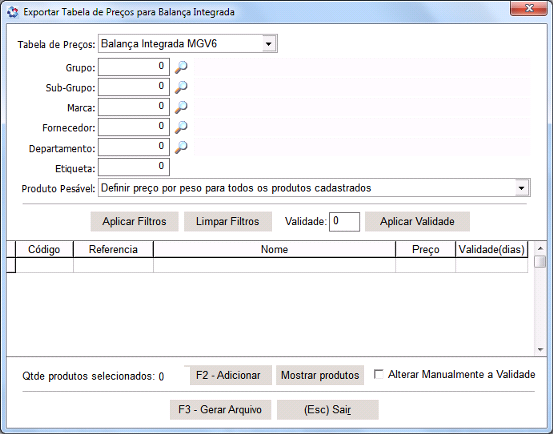Click the F3 - Gerar Arquivo button
Viewport: 553px width, 434px height.
pos(220,410)
